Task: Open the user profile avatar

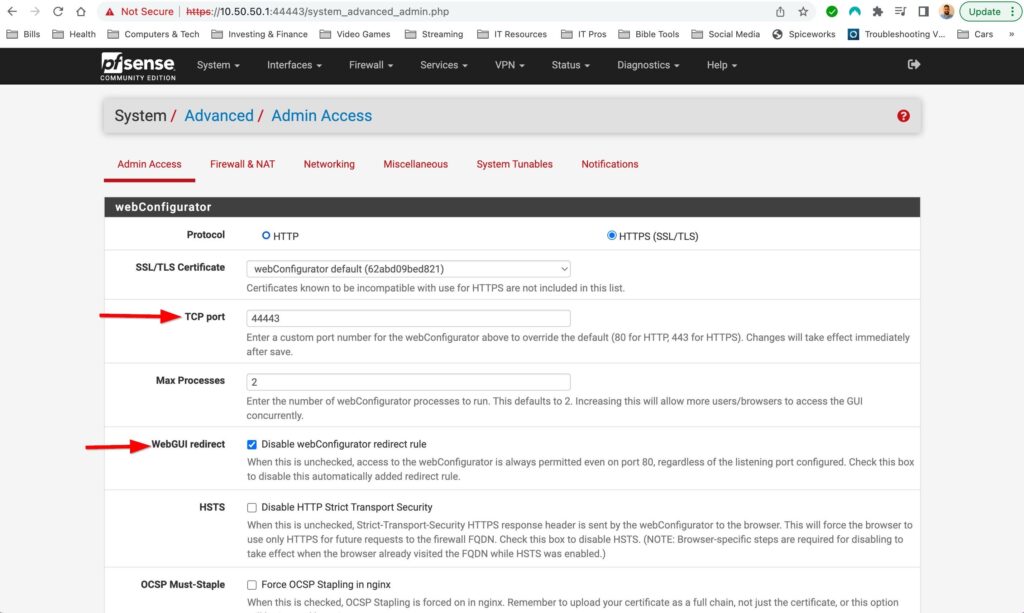Action: coord(946,12)
